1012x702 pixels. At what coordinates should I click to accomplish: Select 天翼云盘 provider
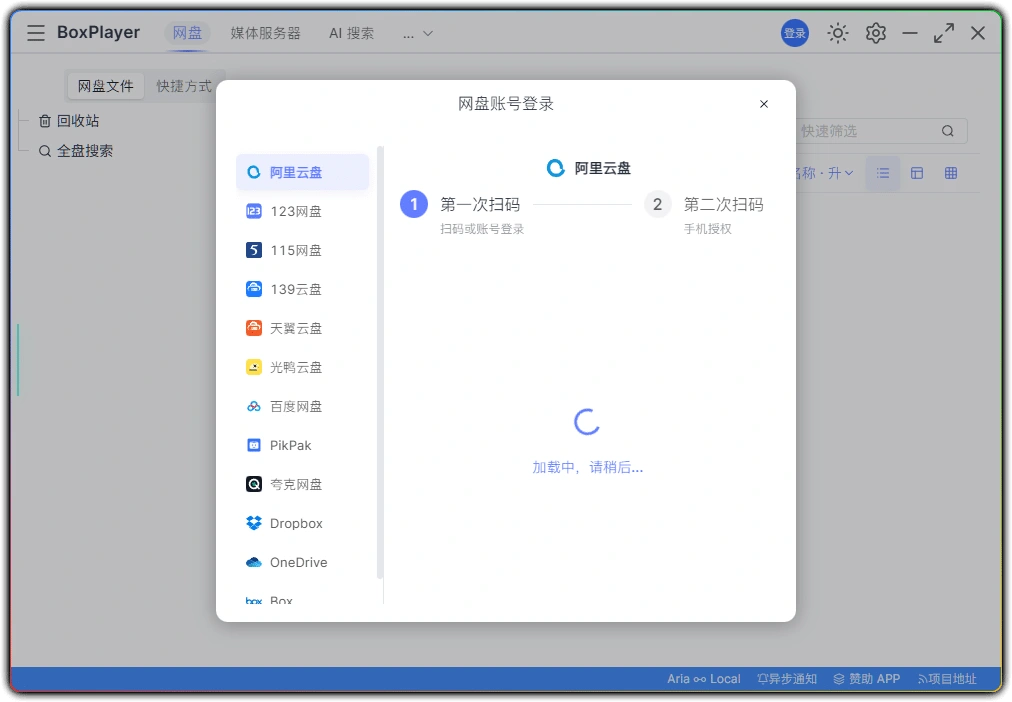pyautogui.click(x=303, y=328)
